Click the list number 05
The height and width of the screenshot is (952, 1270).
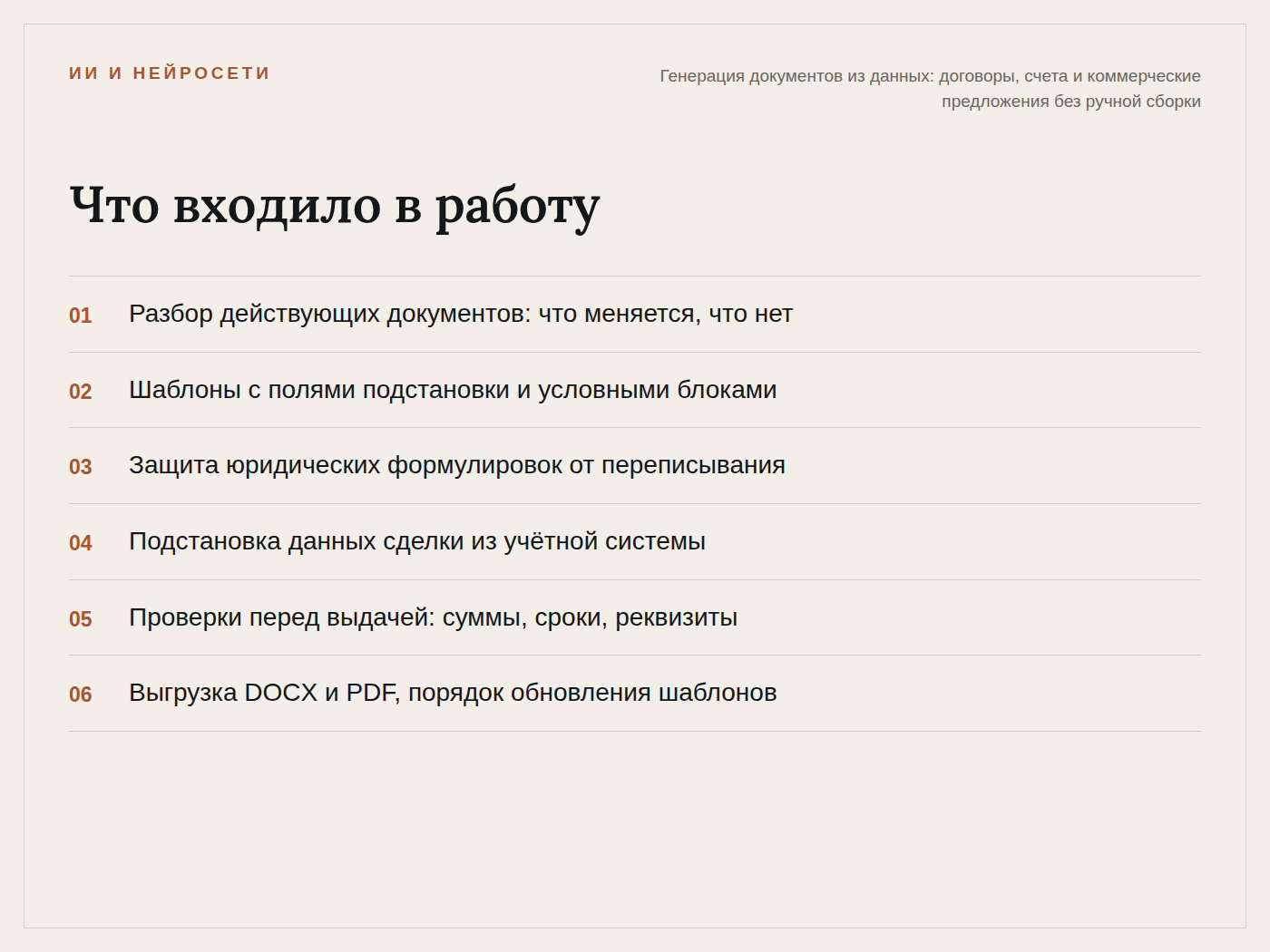tap(81, 619)
